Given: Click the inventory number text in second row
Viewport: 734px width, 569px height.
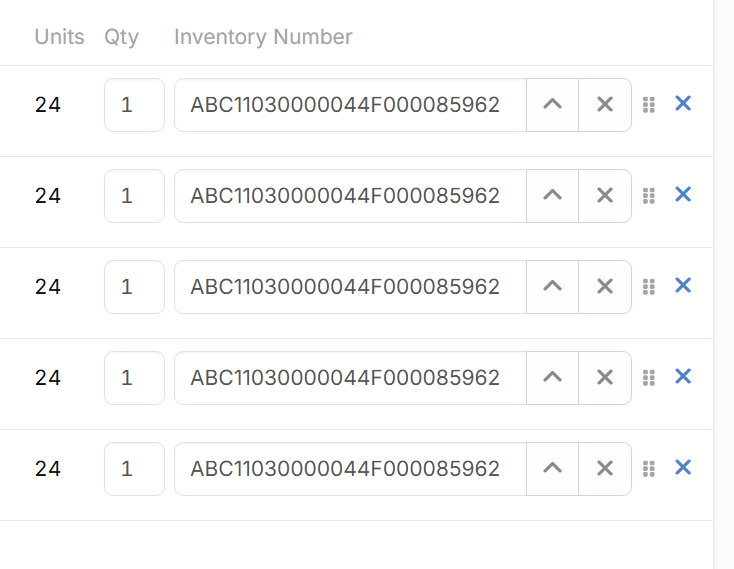Looking at the screenshot, I should pyautogui.click(x=345, y=196).
